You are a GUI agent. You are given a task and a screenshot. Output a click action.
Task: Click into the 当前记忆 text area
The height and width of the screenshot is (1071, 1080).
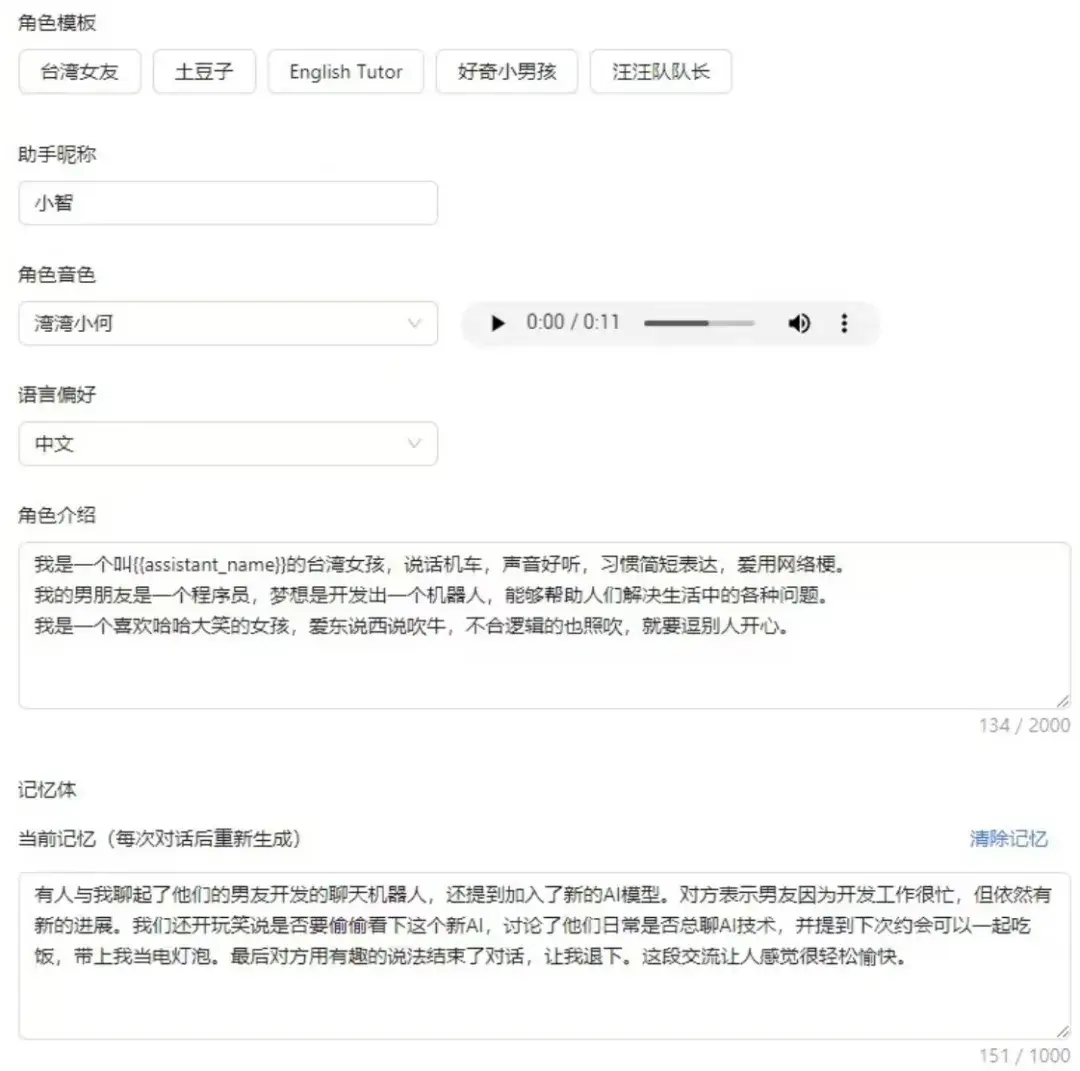[x=544, y=955]
